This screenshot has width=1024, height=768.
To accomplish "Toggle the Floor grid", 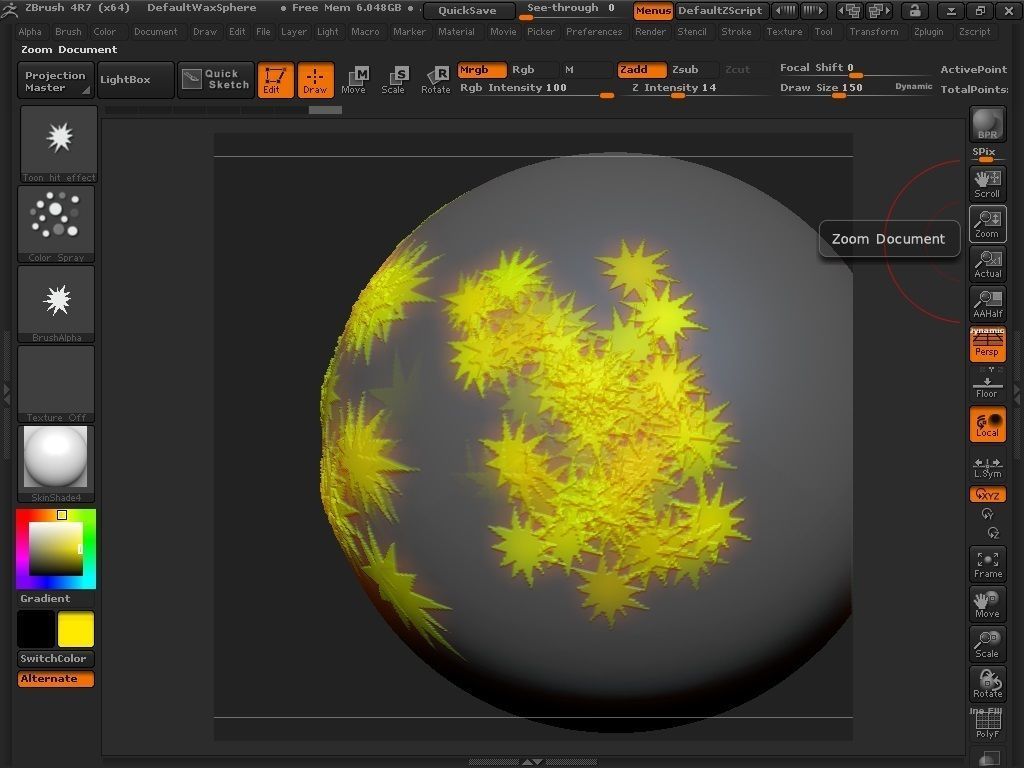I will 987,384.
